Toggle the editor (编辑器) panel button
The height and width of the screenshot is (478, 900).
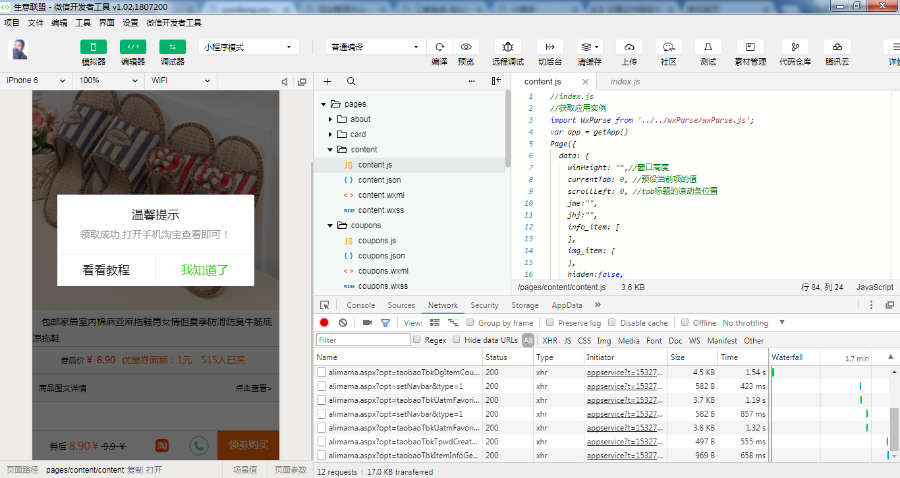pos(133,47)
